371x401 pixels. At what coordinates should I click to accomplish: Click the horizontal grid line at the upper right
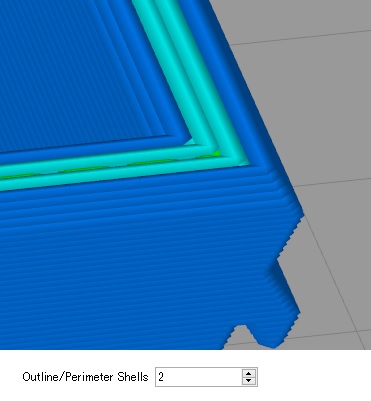pyautogui.click(x=300, y=37)
